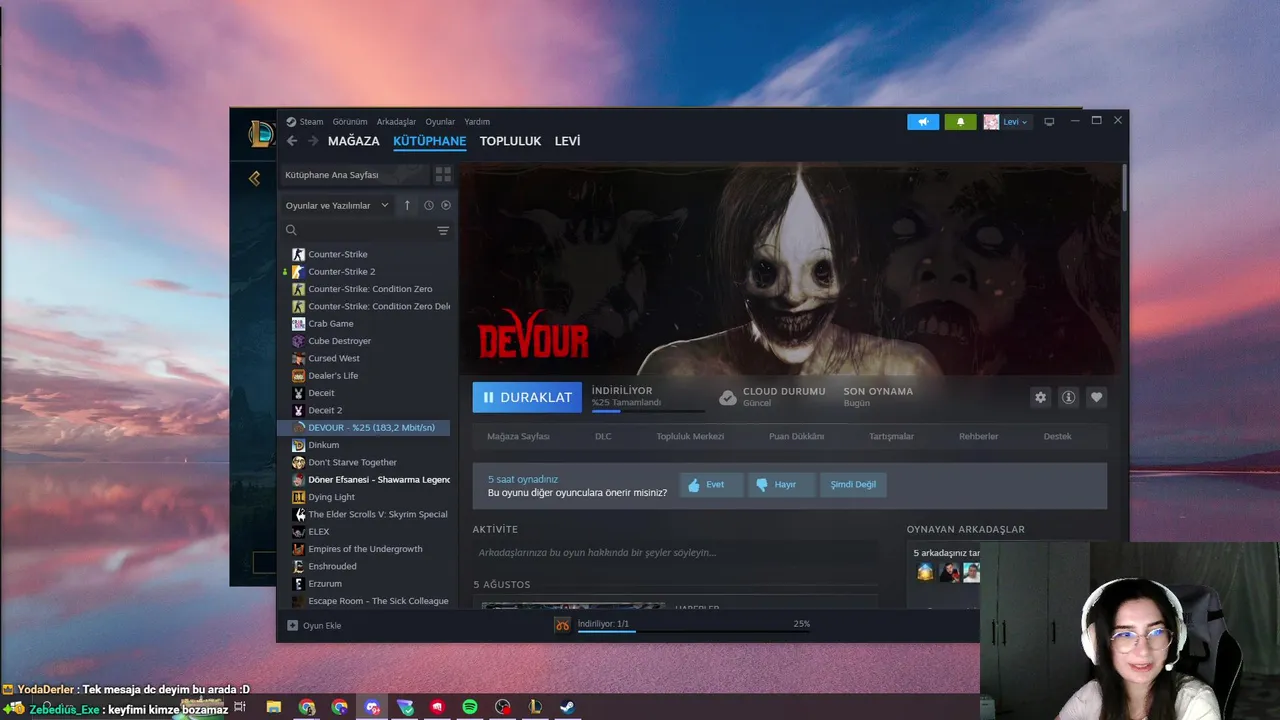Screen dimensions: 1280x720
Task: Open Discord from the taskbar
Action: 372,707
